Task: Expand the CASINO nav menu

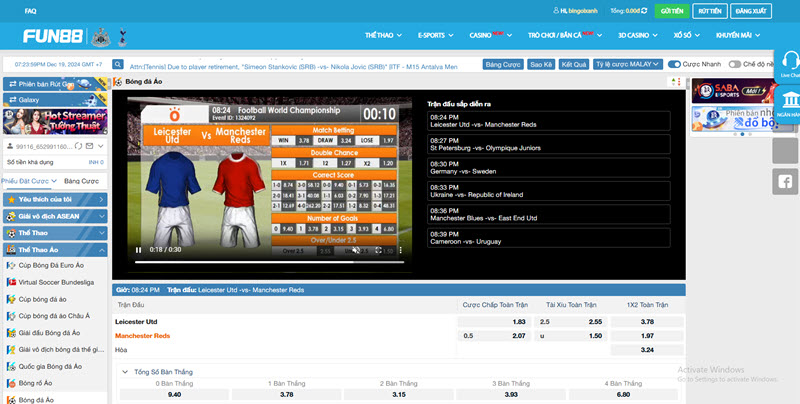Action: tap(490, 35)
